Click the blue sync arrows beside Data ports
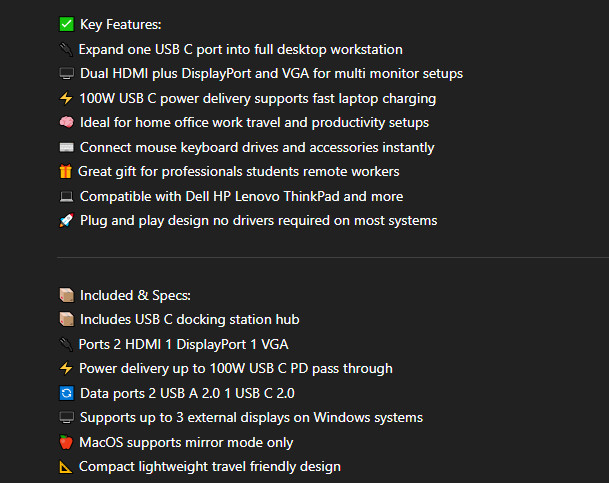Viewport: 609px width, 483px height. pos(66,393)
